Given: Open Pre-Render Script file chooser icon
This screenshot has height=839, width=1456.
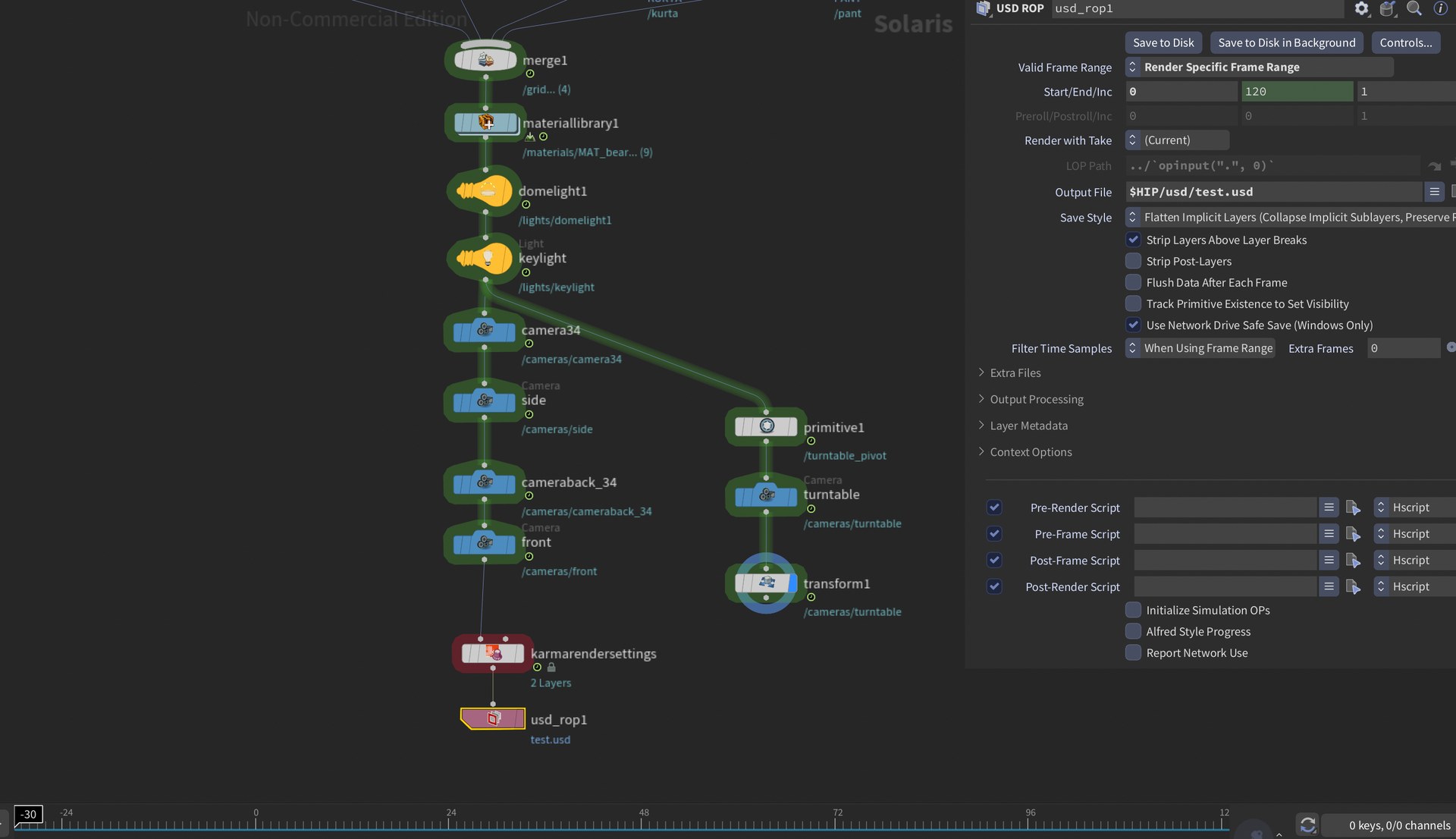Looking at the screenshot, I should pyautogui.click(x=1353, y=507).
